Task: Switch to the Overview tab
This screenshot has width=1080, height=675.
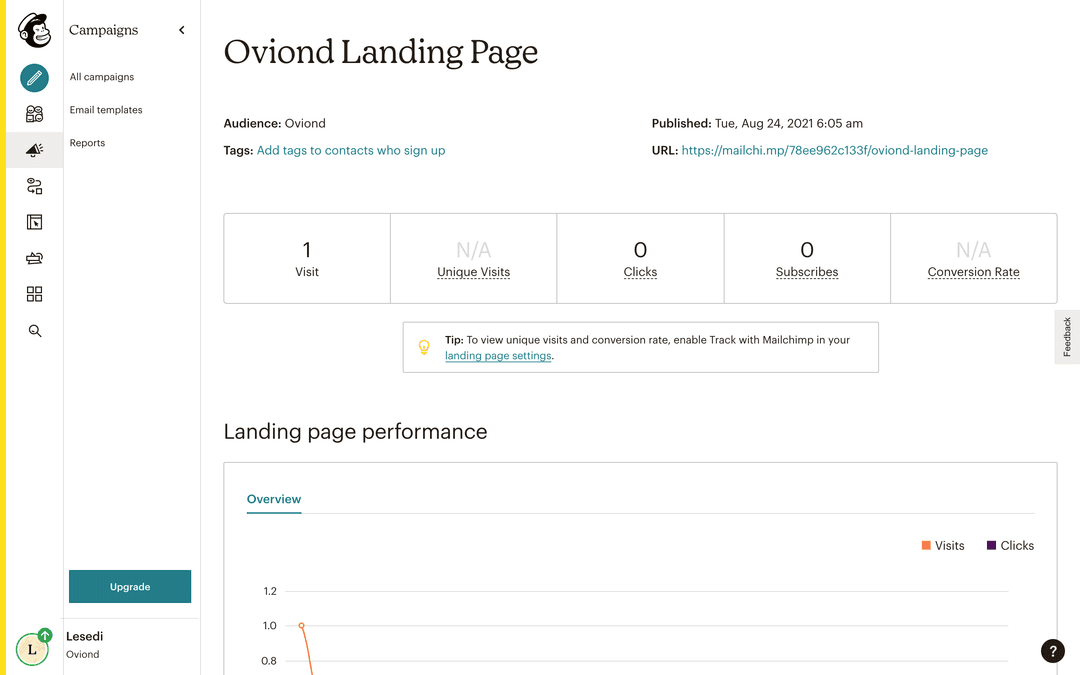Action: tap(274, 499)
